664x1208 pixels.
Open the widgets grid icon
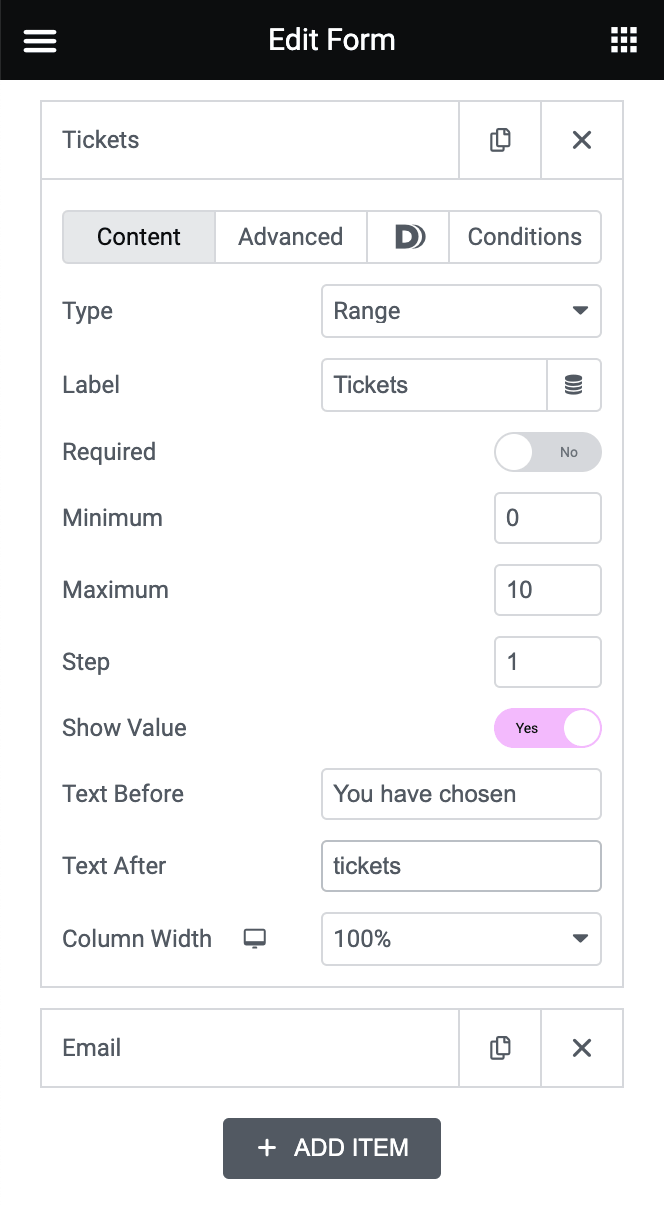(624, 40)
